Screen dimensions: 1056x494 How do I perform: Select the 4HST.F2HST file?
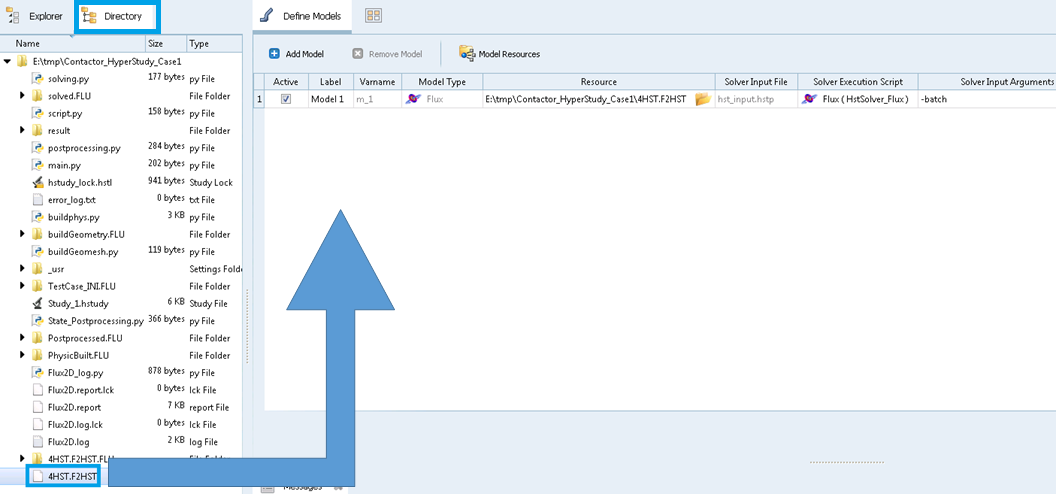pos(72,477)
